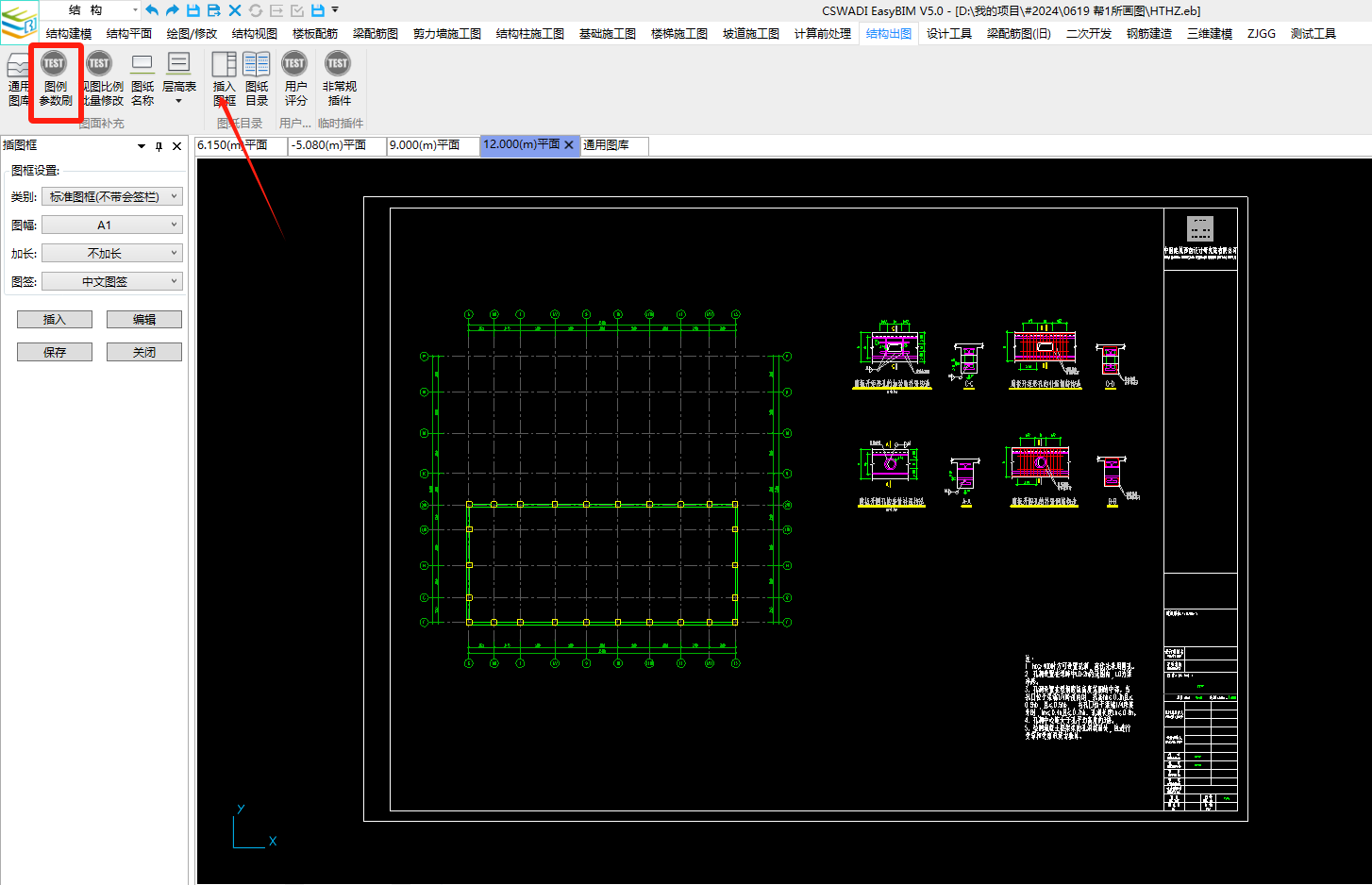Viewport: 1372px width, 885px height.
Task: Open the 加长 不加长 dropdown
Action: [x=112, y=254]
